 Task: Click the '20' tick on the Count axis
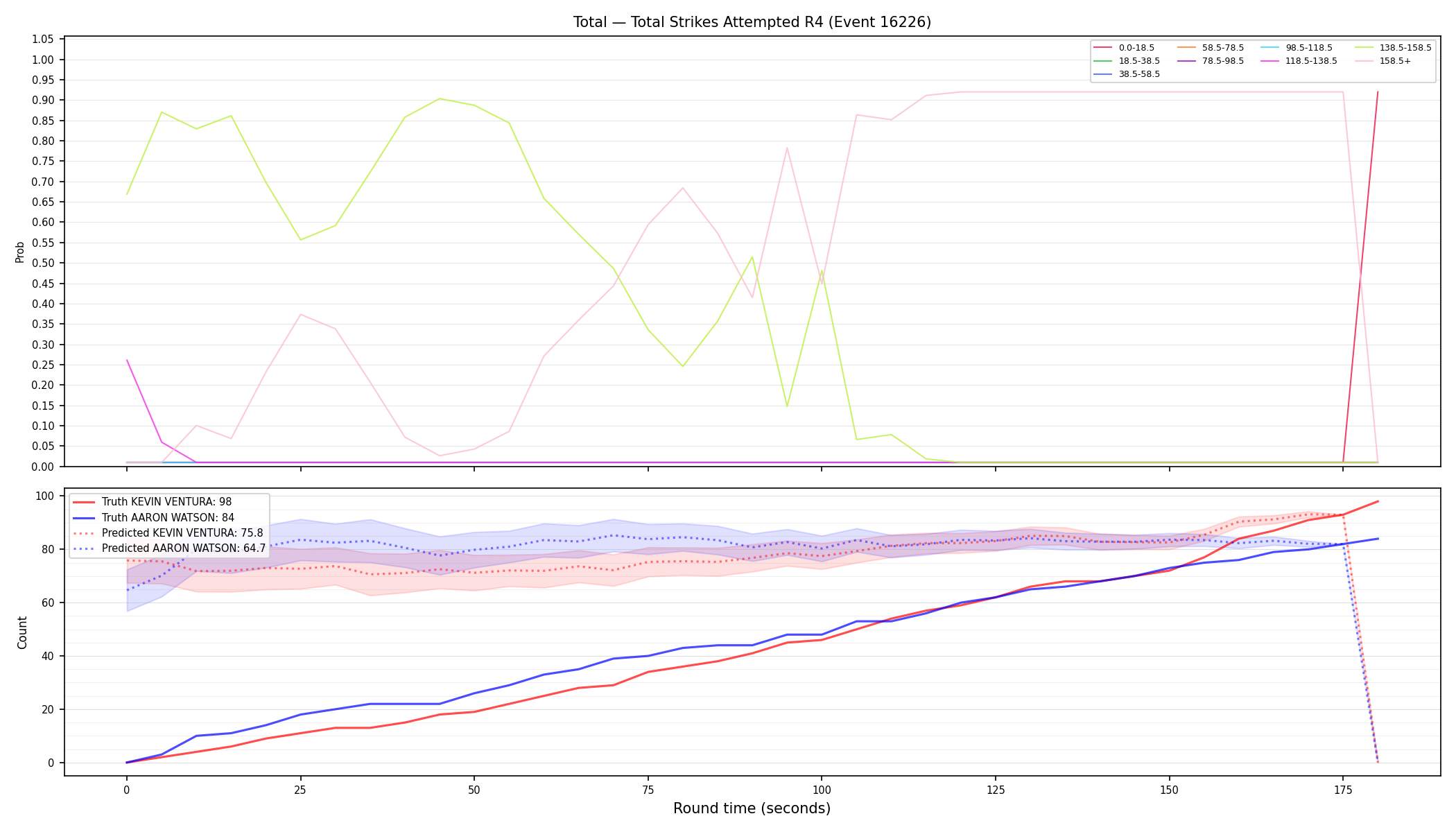[x=48, y=710]
